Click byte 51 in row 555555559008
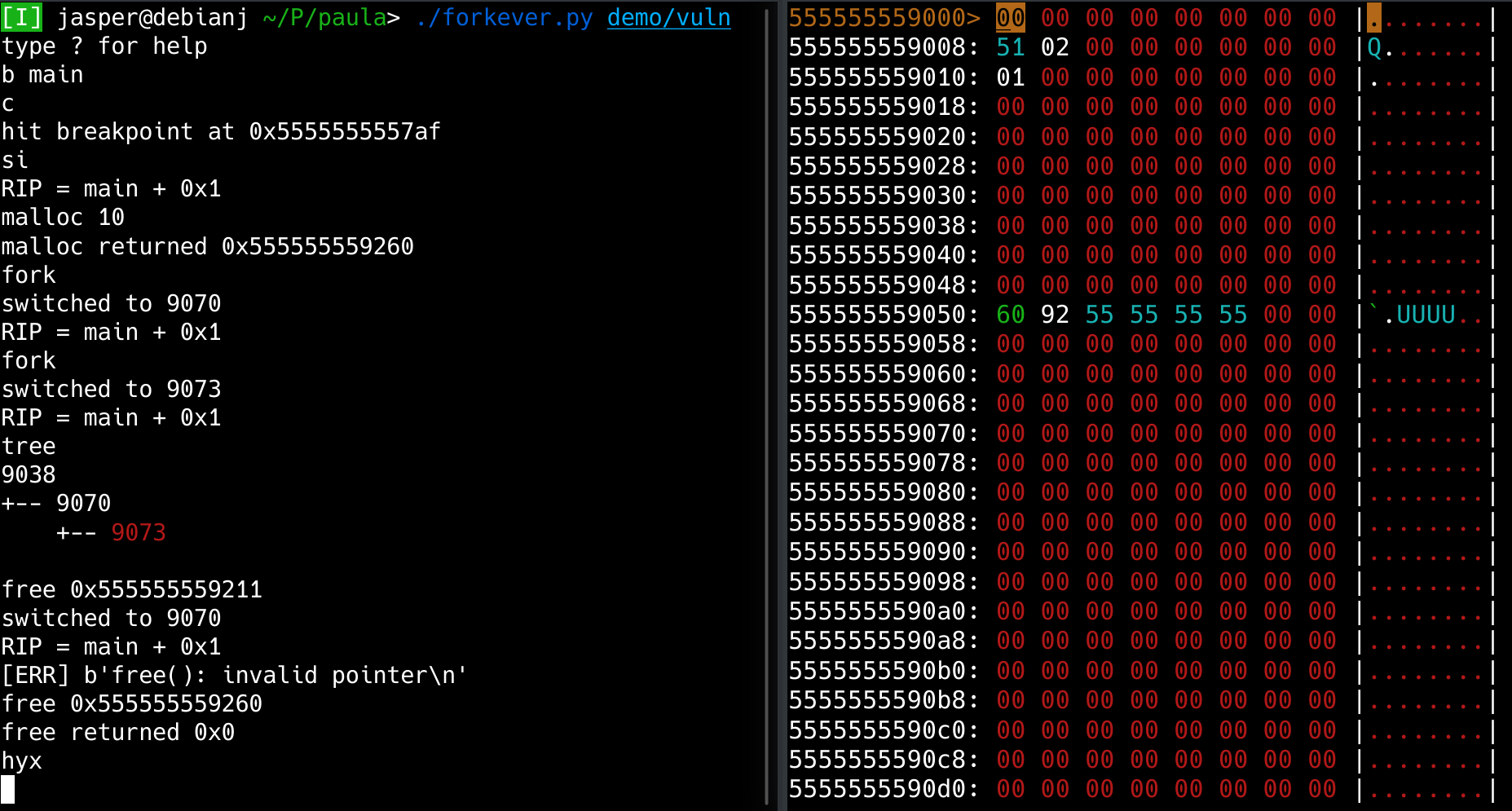 coord(1011,47)
